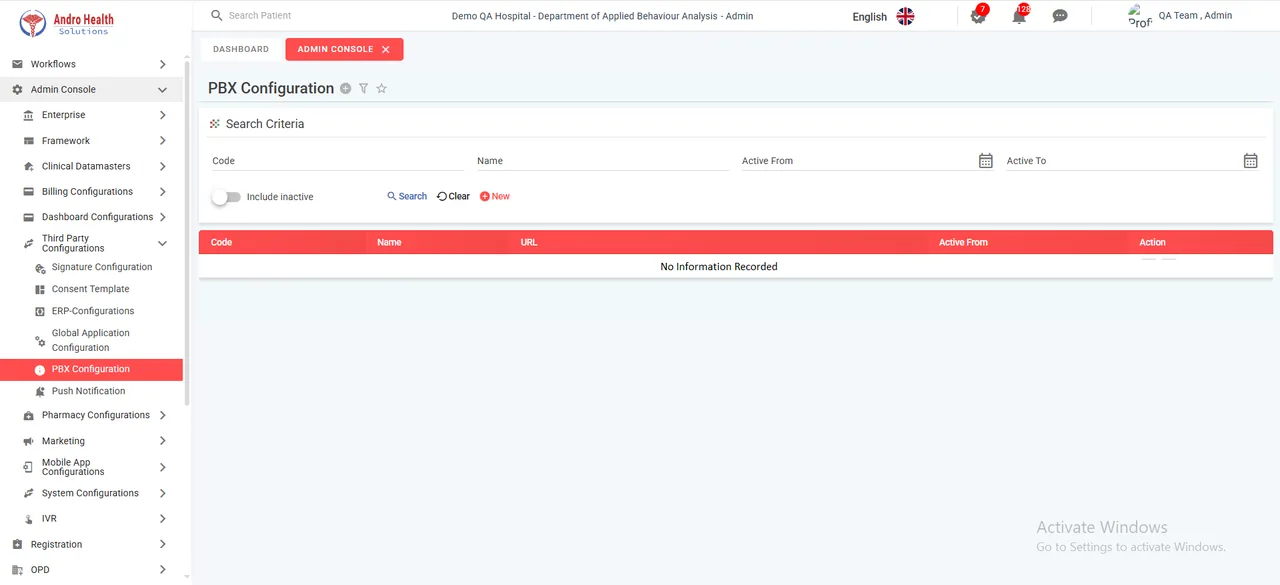The height and width of the screenshot is (585, 1280).
Task: Mark PBX Configuration as favorite with star
Action: coord(381,88)
